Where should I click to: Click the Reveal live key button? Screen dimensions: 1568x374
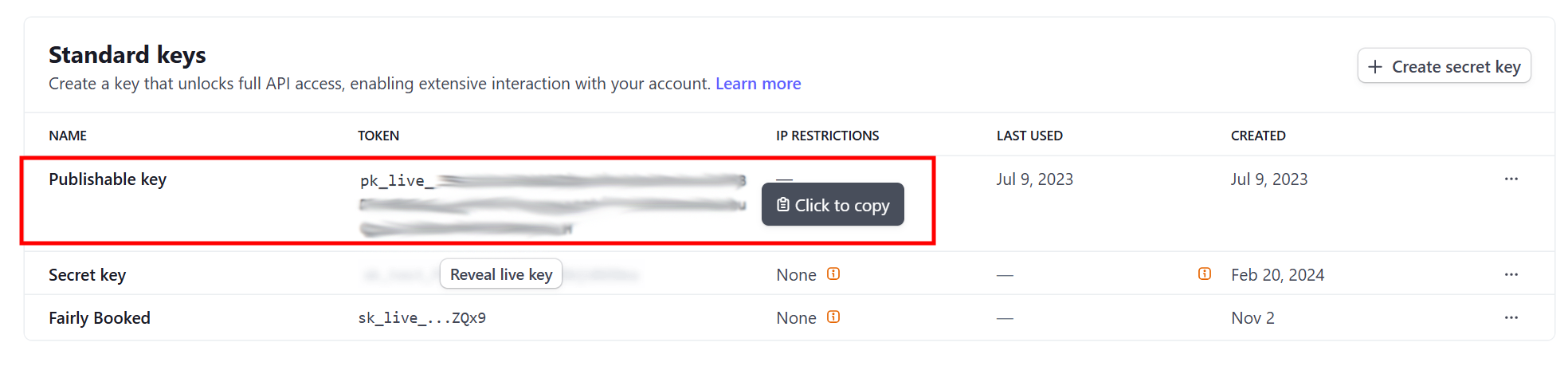click(x=501, y=274)
